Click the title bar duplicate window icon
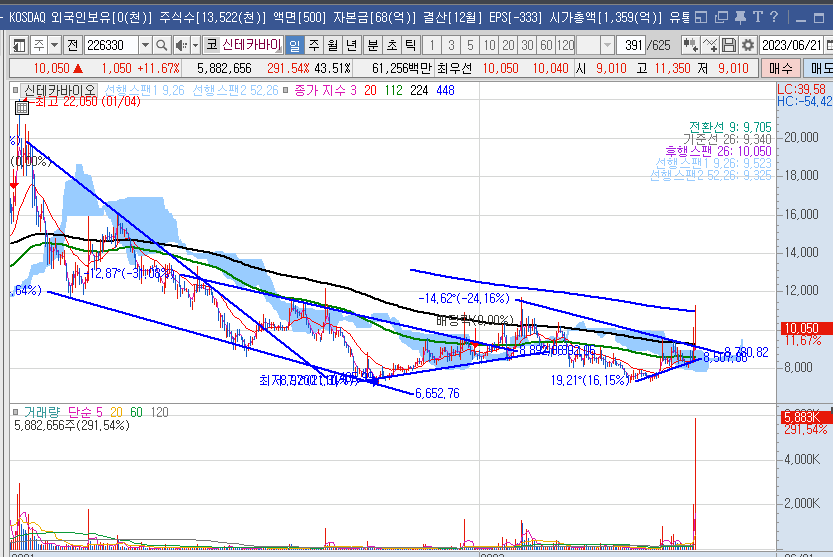 721,18
